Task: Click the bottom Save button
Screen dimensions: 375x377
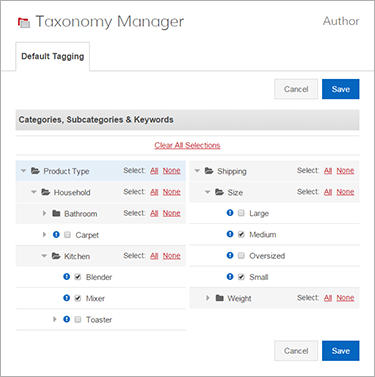Action: click(x=341, y=351)
